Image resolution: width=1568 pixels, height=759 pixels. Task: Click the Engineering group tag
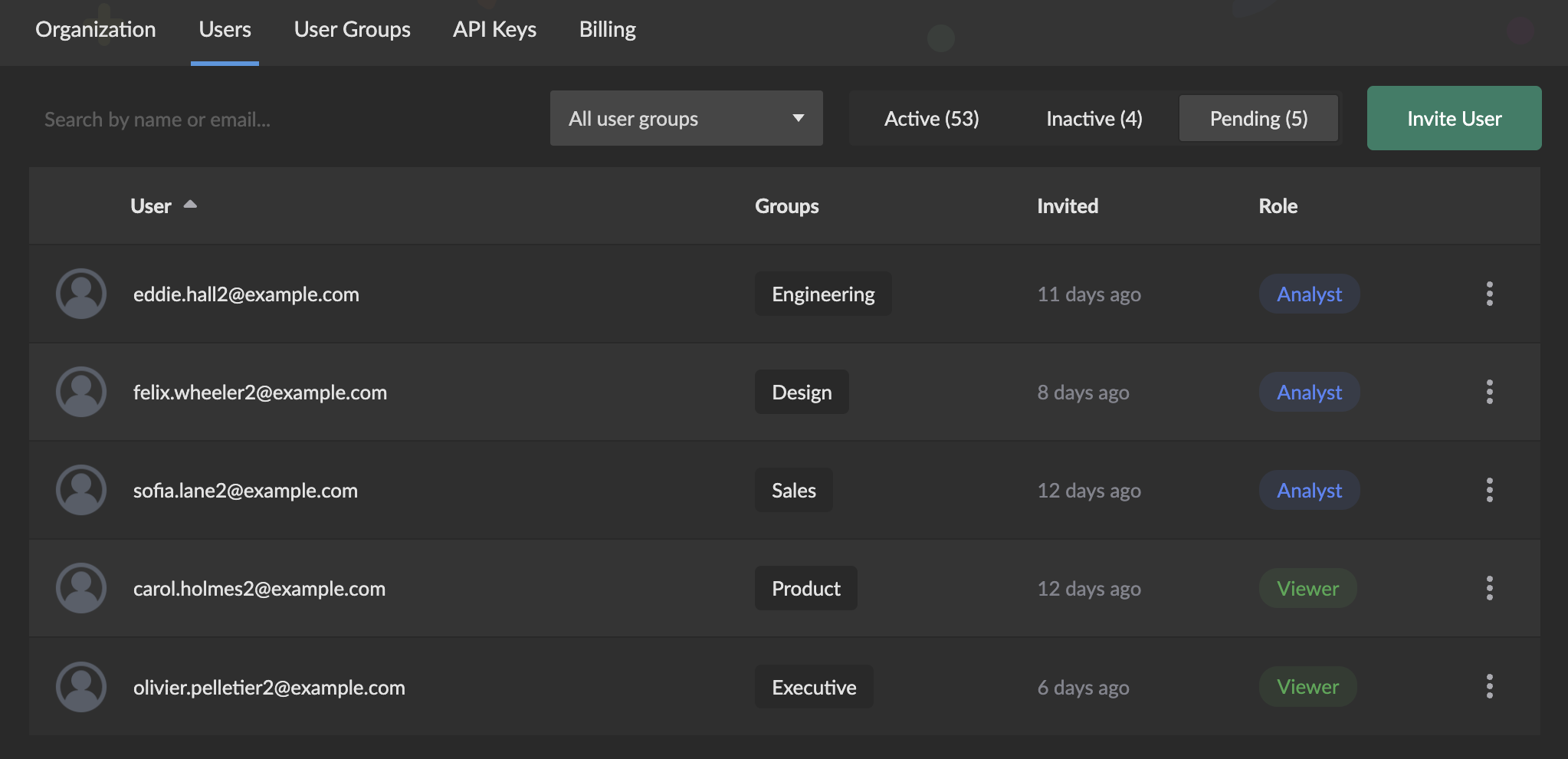(822, 294)
